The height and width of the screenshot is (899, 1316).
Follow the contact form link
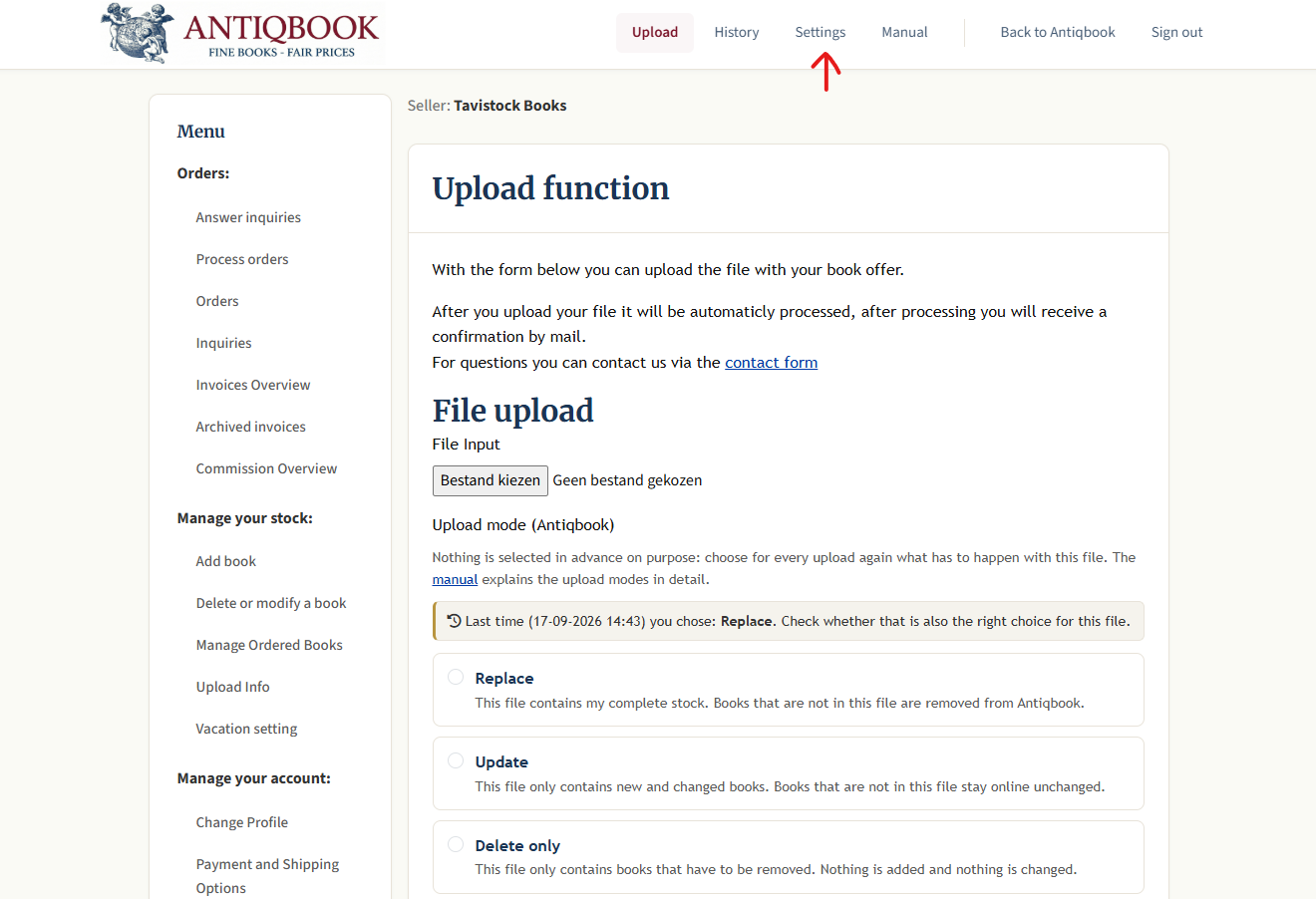(x=771, y=363)
